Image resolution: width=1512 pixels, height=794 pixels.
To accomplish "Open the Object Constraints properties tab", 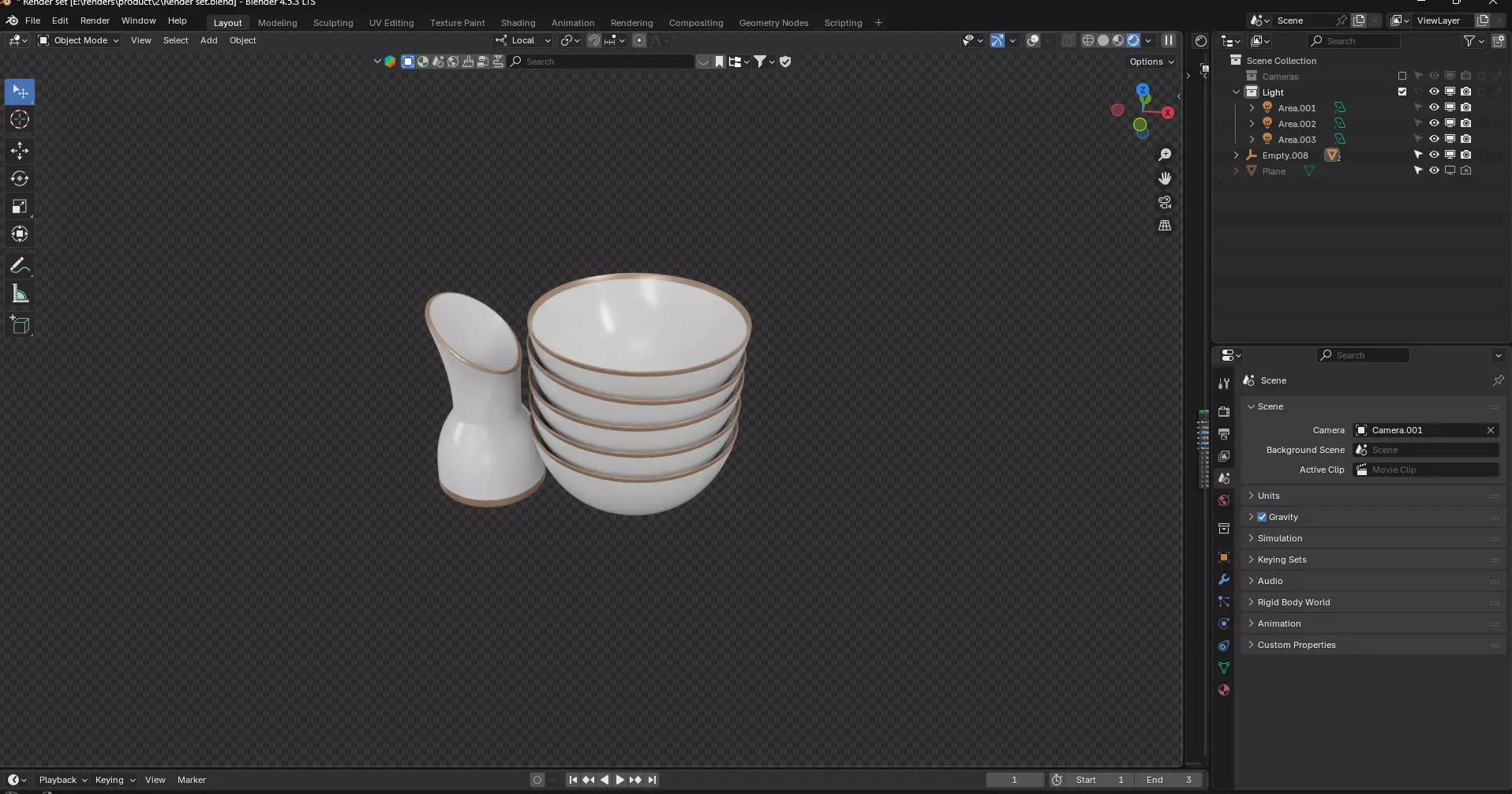I will point(1224,646).
